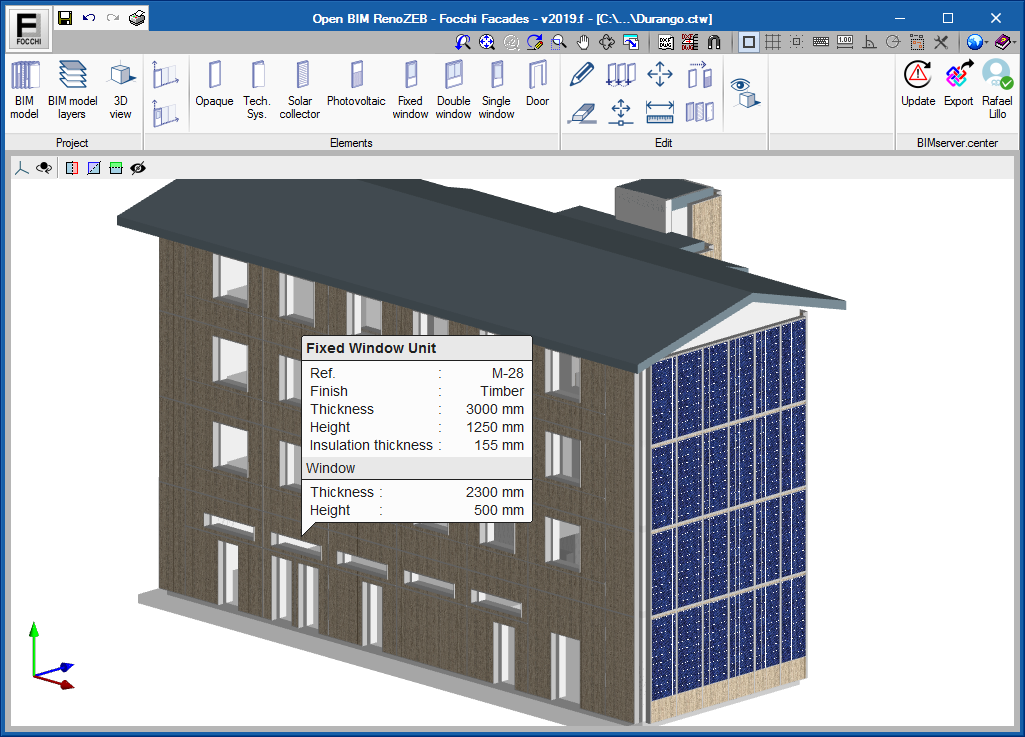
Task: Click the ruler measure tool
Action: pos(660,112)
